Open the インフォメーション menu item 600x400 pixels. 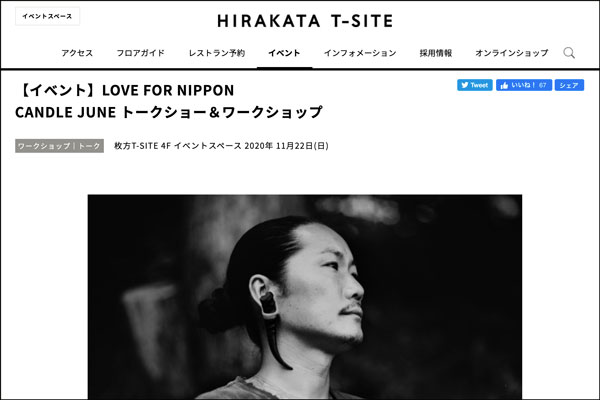pos(360,53)
